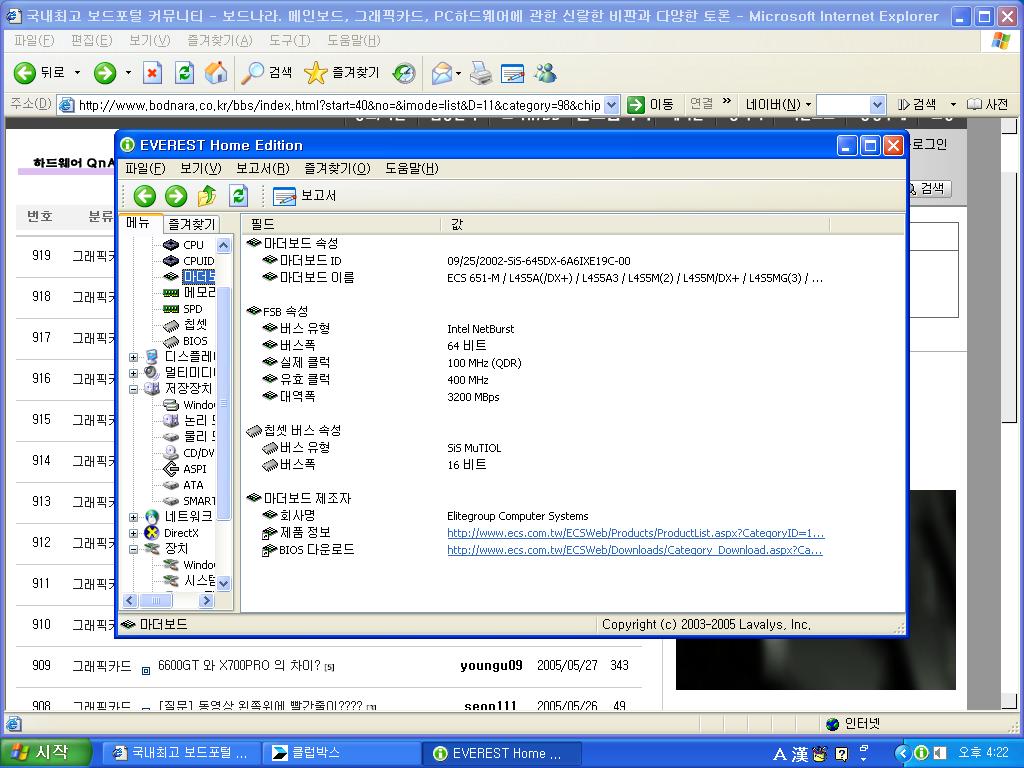Expand the 디스플레이 tree node
Viewport: 1024px width, 768px height.
coord(133,357)
